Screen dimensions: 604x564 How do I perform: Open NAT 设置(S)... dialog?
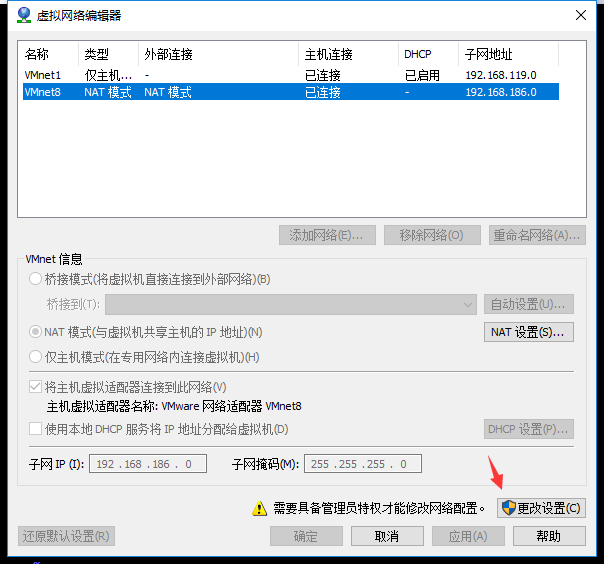pos(528,332)
